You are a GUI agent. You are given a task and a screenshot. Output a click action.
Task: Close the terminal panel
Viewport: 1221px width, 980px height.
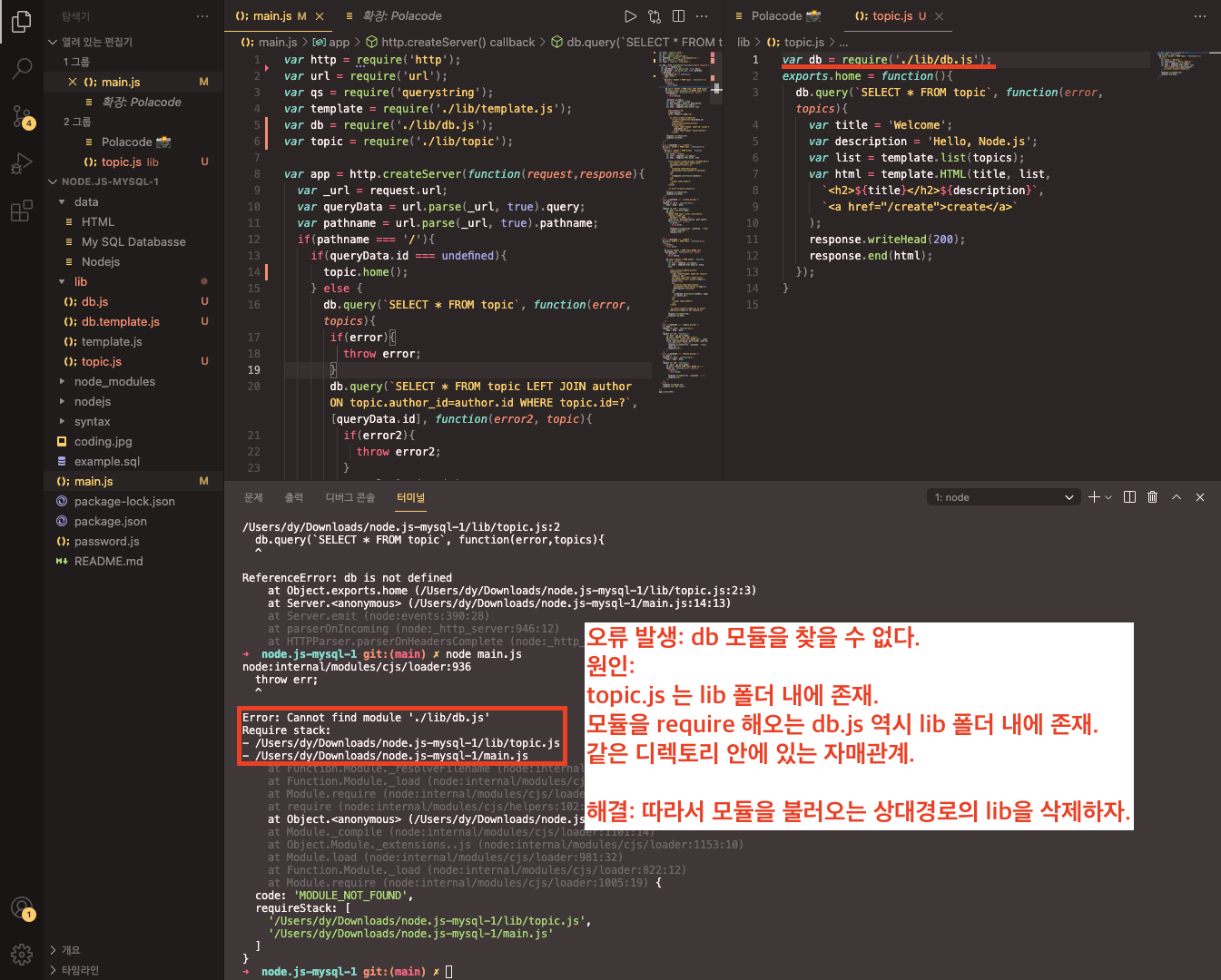(x=1200, y=497)
